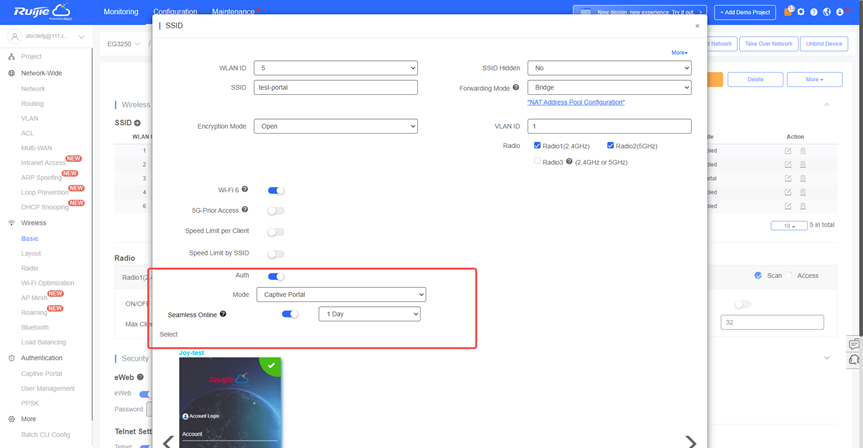863x448 pixels.
Task: Click edit icon in first SSID row
Action: point(788,151)
